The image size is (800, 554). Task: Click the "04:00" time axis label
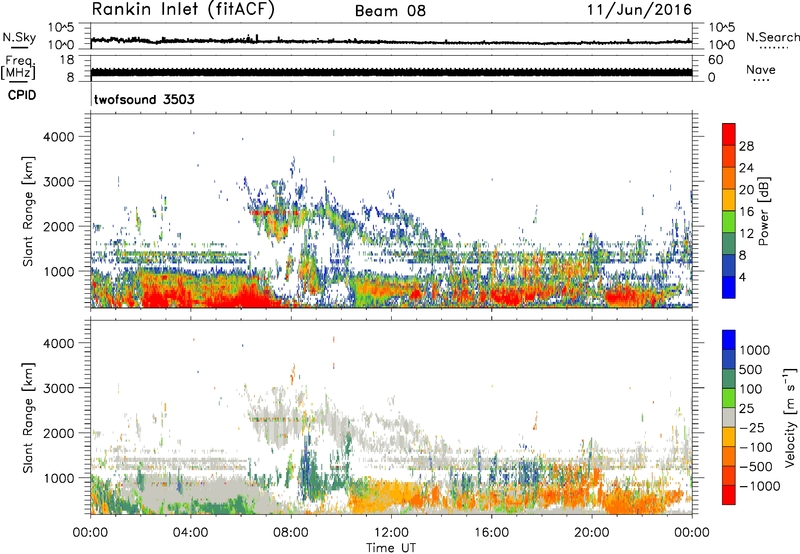pos(190,533)
